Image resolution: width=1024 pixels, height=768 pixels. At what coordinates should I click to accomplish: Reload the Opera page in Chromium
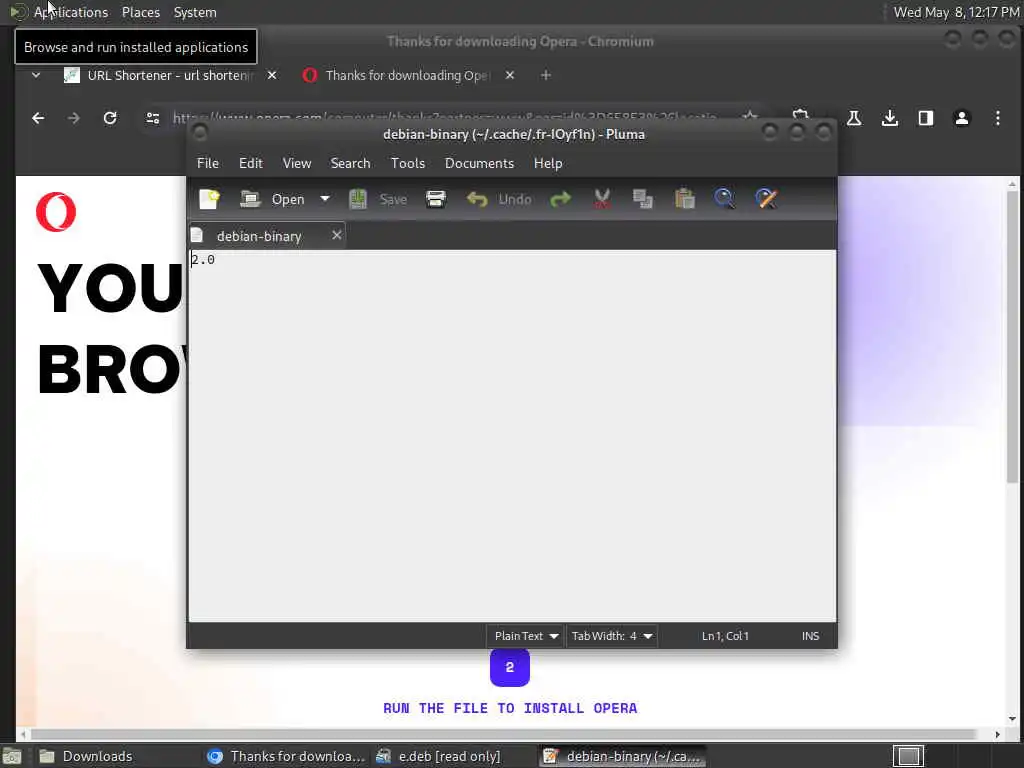110,118
